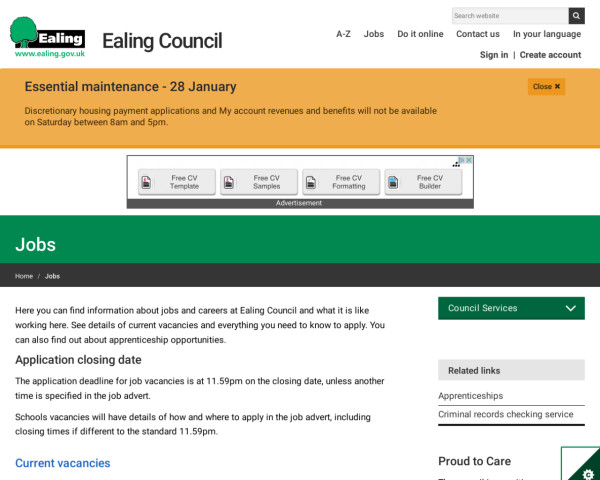Go to Home via the breadcrumb
600x480 pixels.
24,276
